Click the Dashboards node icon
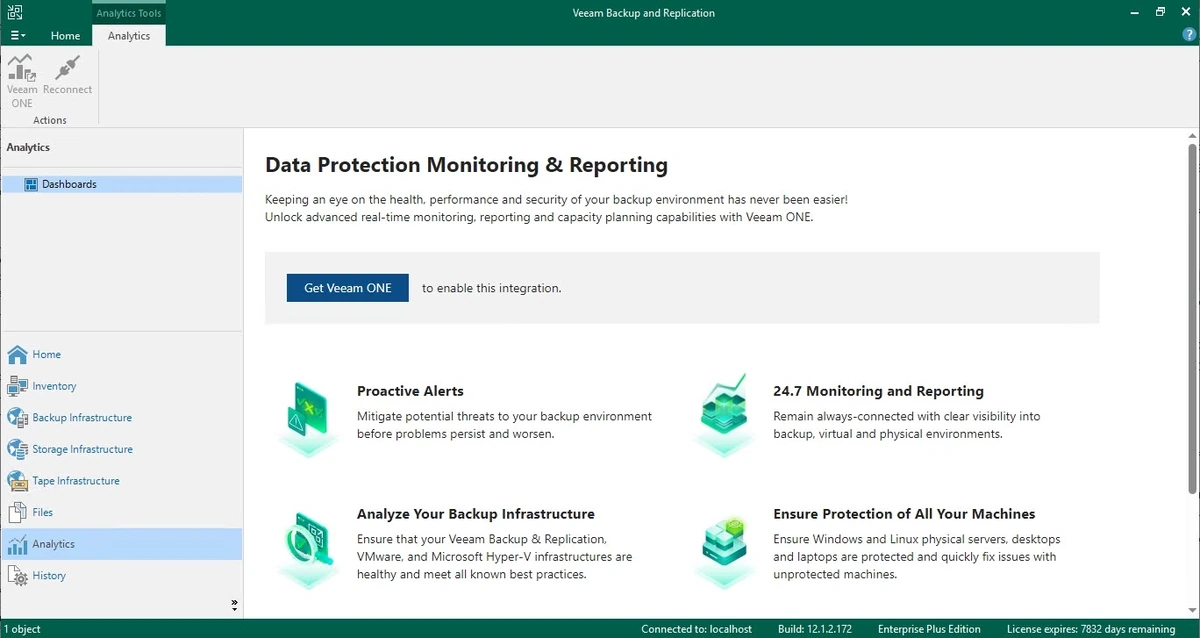1200x638 pixels. 30,184
